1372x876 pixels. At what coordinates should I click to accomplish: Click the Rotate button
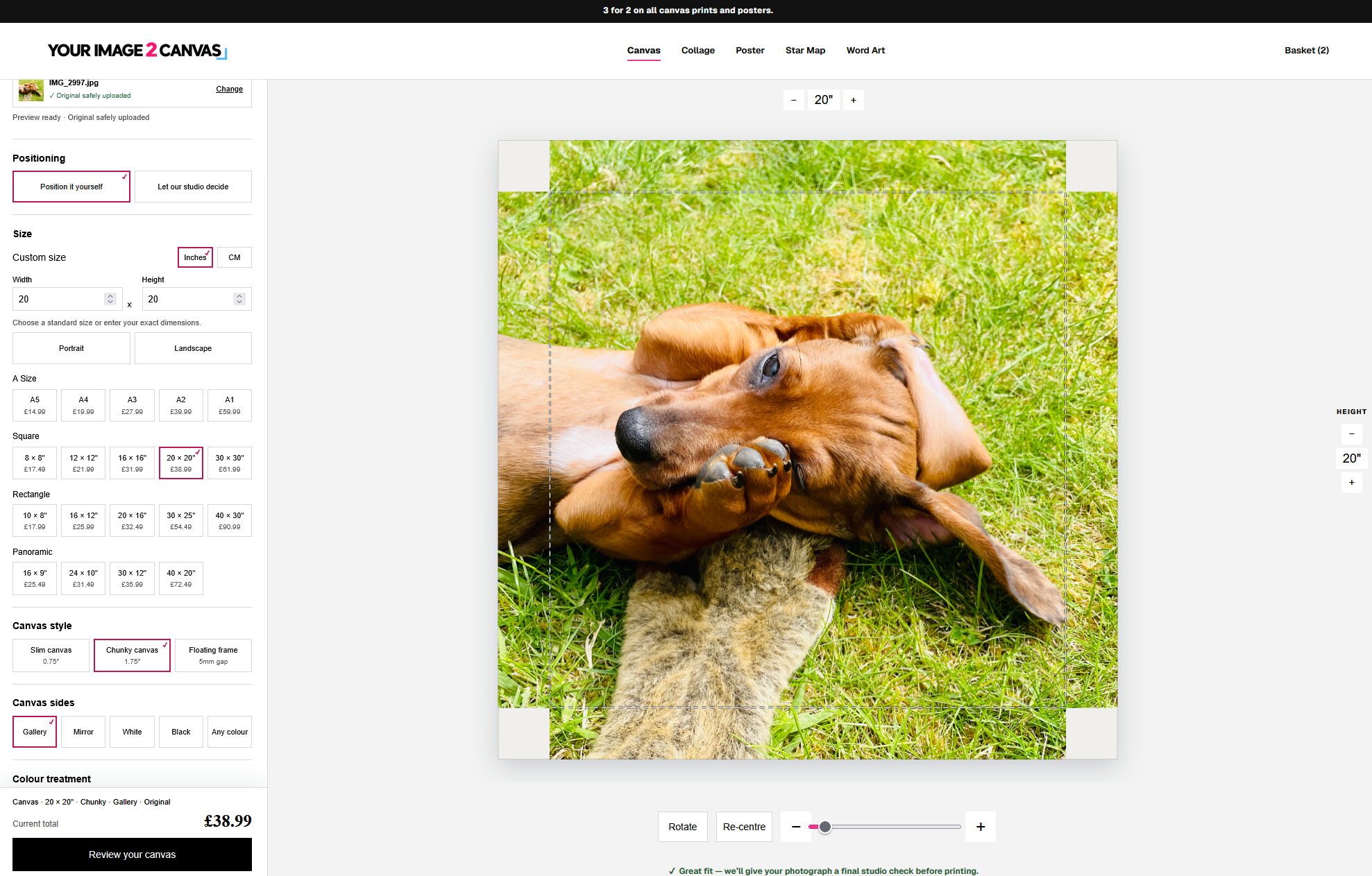683,827
